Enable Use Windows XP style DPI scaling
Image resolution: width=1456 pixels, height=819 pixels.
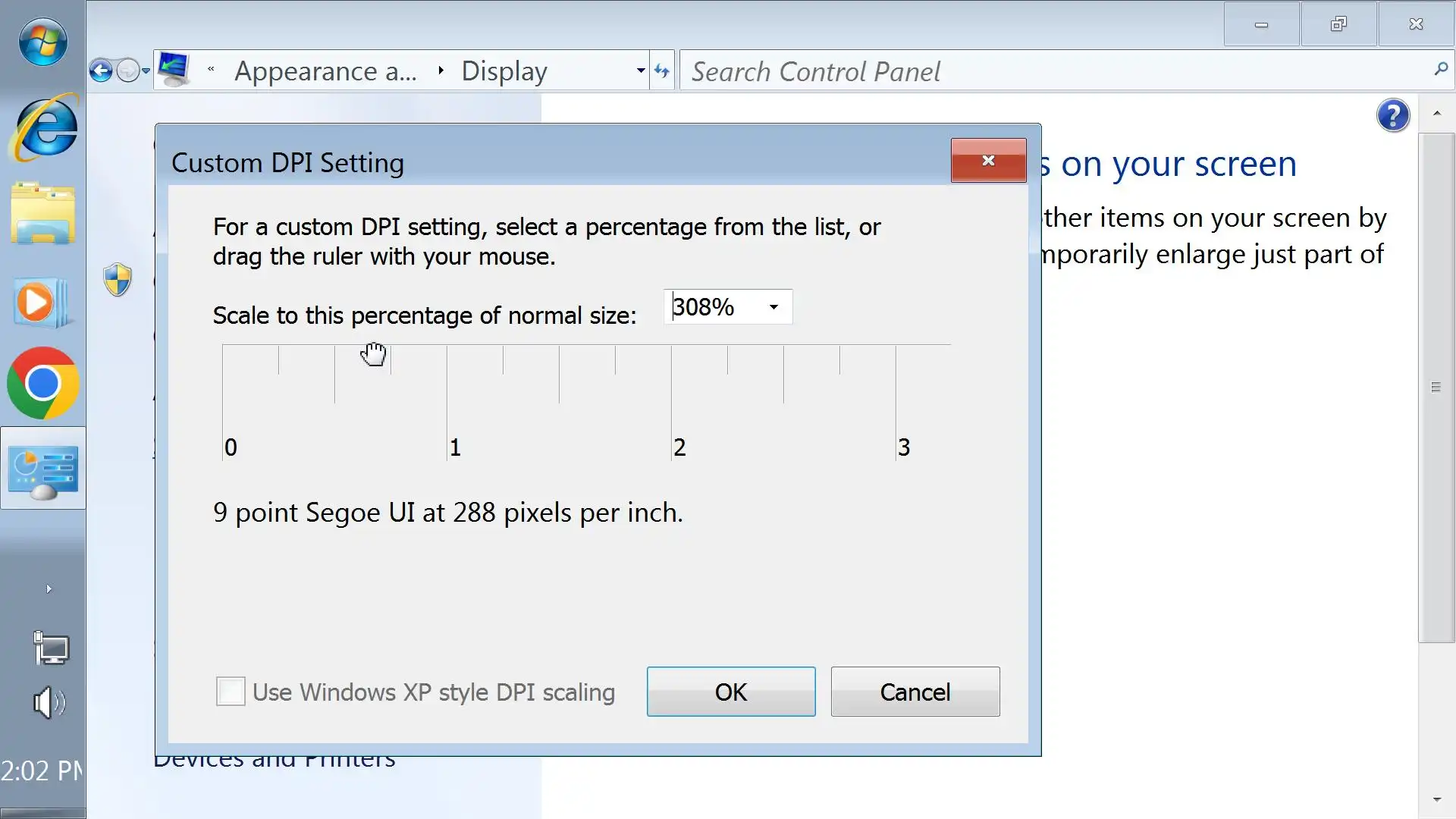[231, 692]
